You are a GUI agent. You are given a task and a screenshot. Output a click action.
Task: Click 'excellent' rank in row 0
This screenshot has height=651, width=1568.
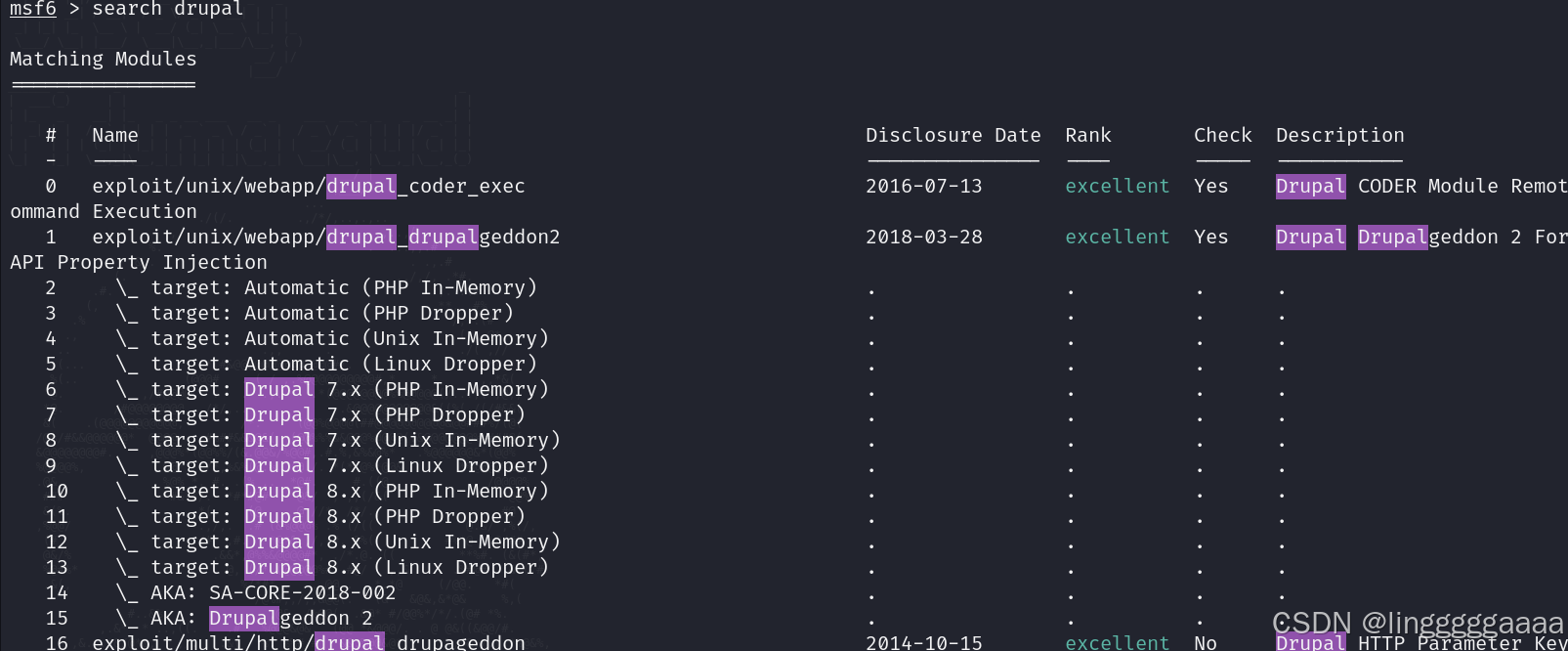pos(1118,187)
